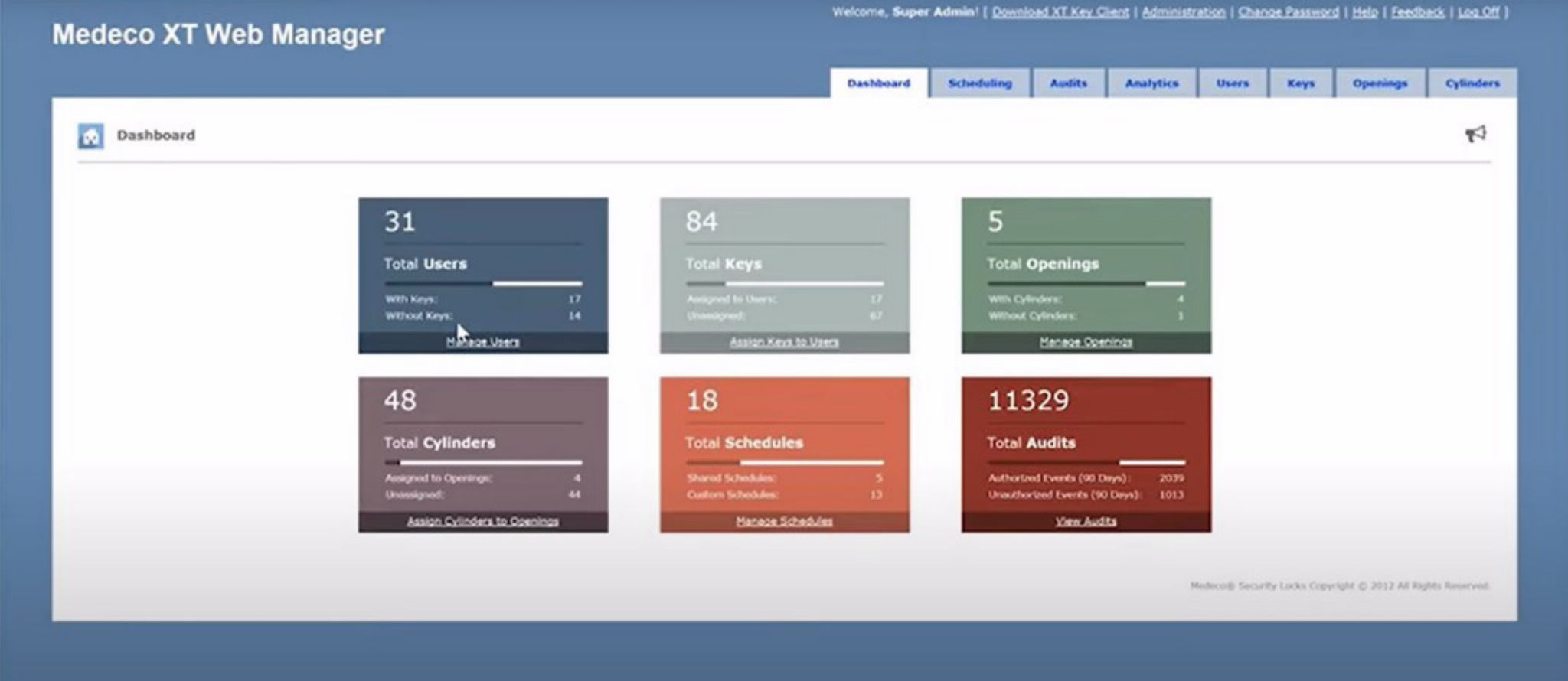Click the megaphone announcements icon

click(1475, 135)
